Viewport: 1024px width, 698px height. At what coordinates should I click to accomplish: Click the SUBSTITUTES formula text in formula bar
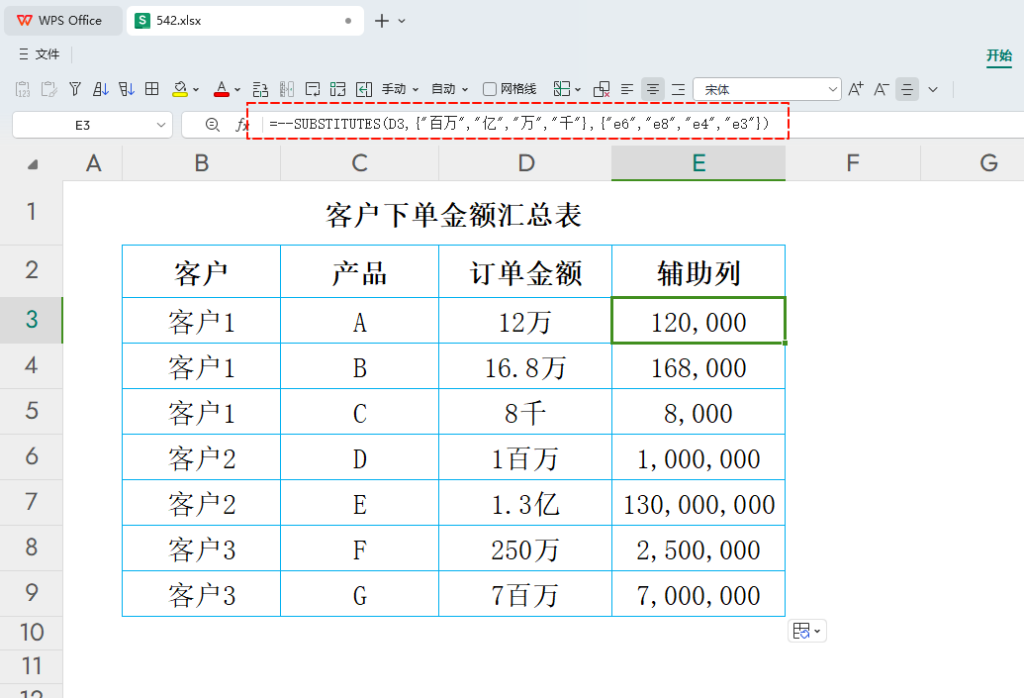[x=519, y=123]
